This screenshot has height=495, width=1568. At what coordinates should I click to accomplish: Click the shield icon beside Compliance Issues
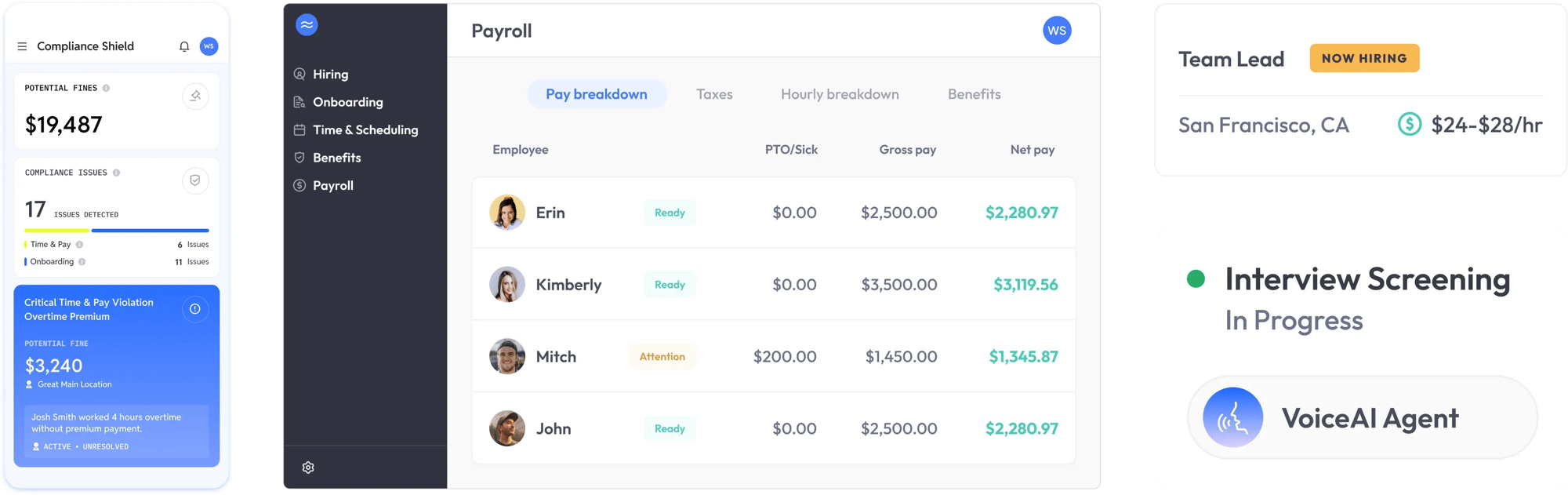[195, 180]
